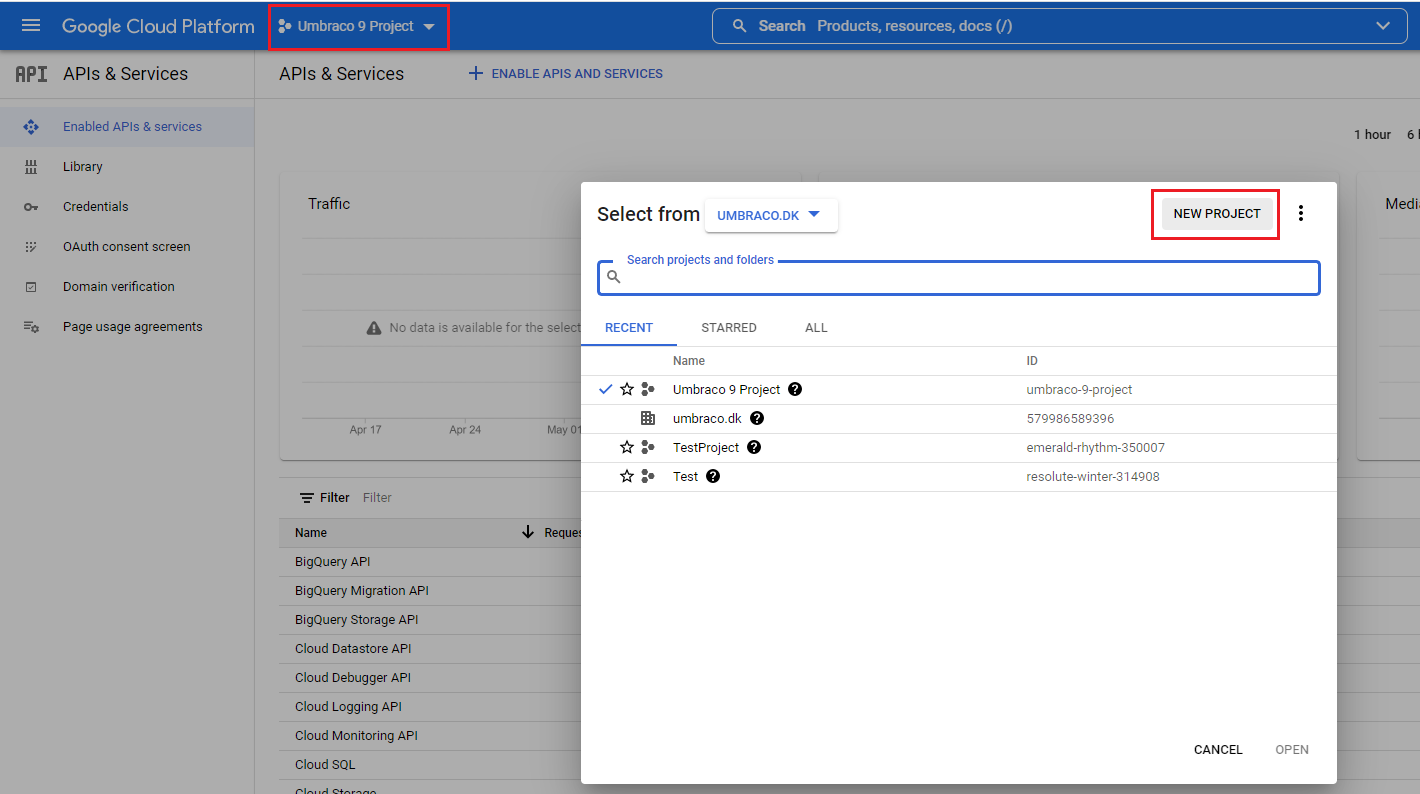Expand the search bar dropdown chevron
Viewport: 1420px width, 794px height.
(x=1384, y=26)
